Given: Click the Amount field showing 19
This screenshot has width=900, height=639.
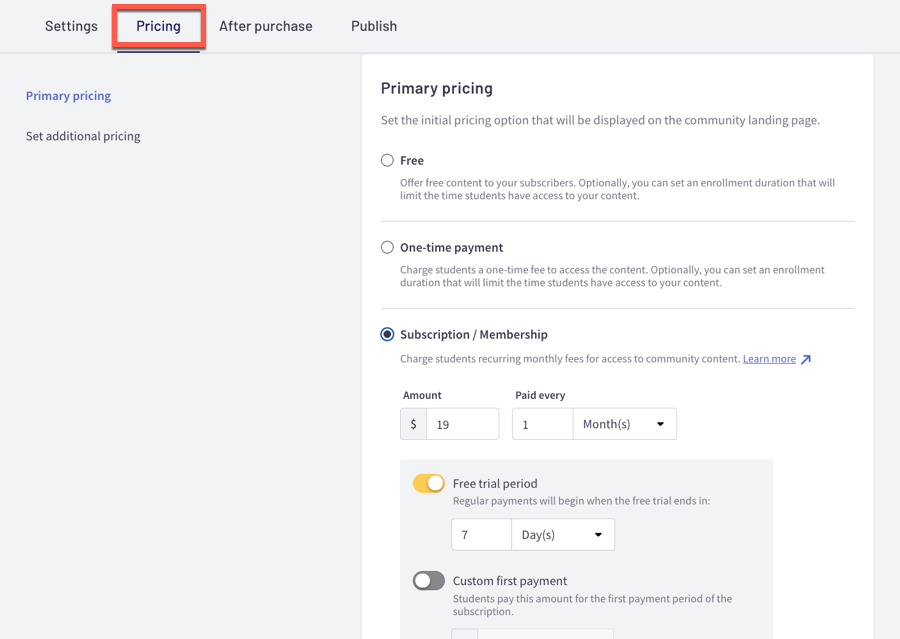Looking at the screenshot, I should click(462, 424).
